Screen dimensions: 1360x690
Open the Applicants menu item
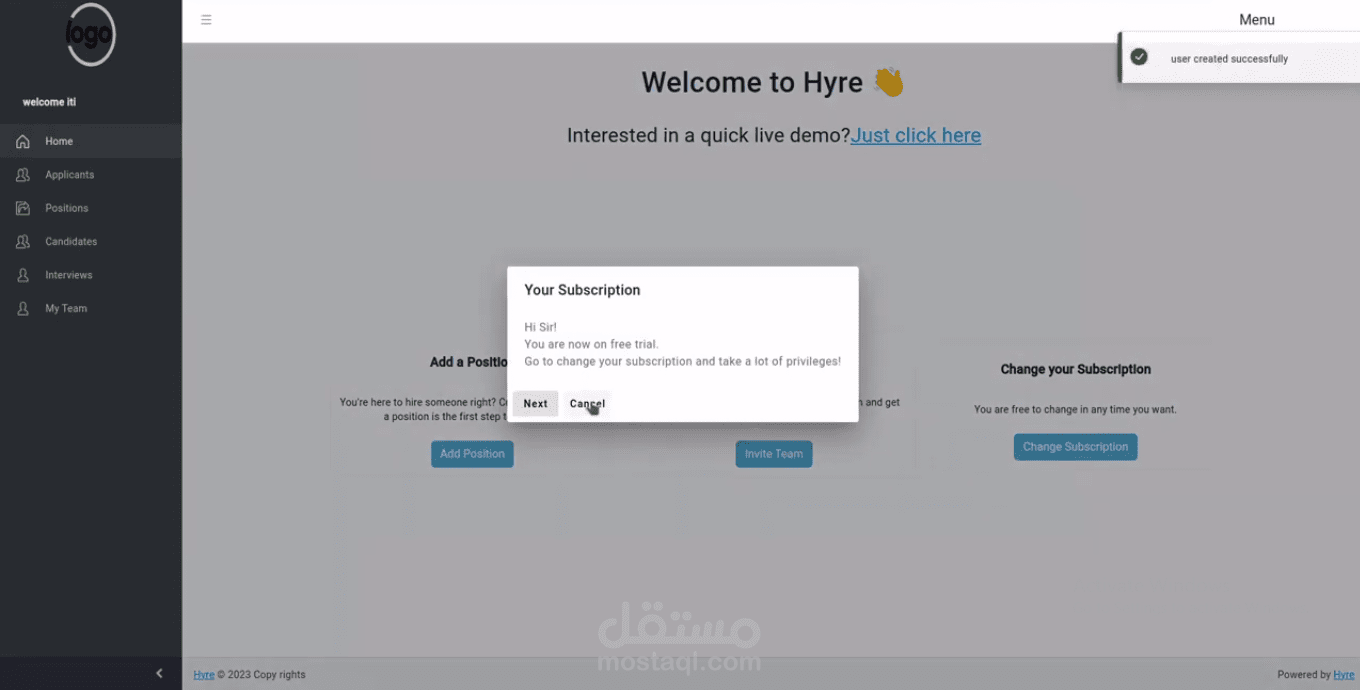click(x=91, y=175)
